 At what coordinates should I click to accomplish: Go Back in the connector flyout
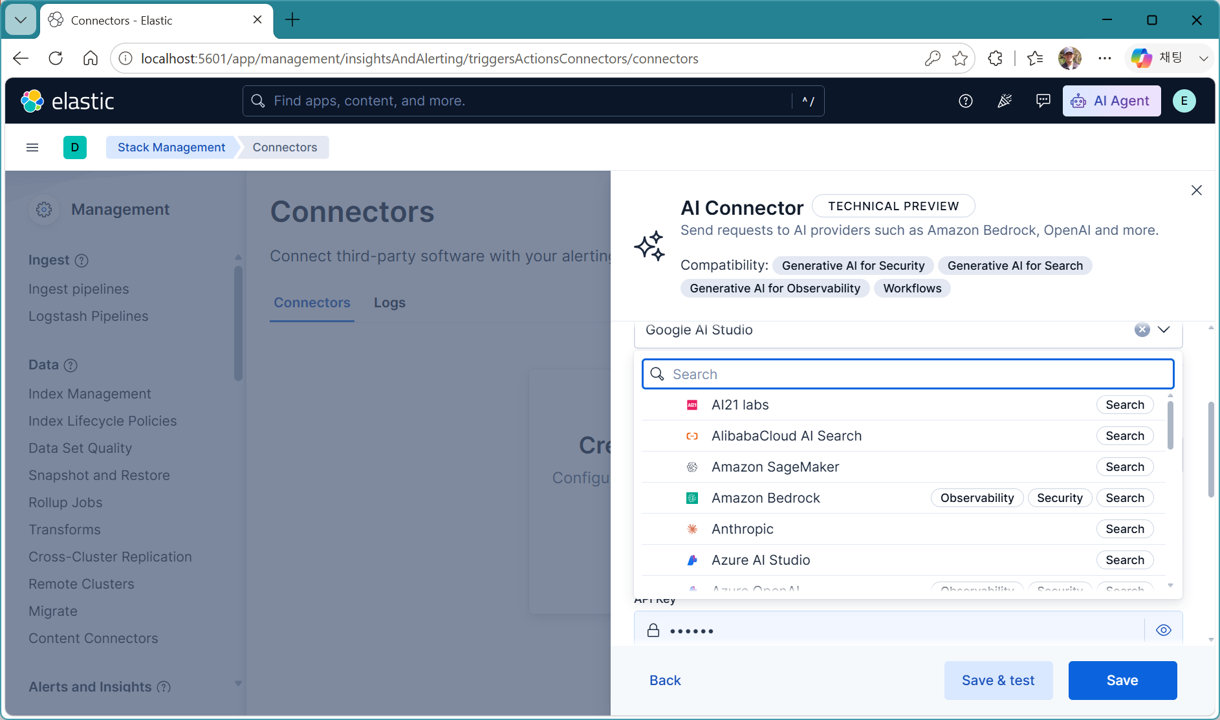[665, 680]
